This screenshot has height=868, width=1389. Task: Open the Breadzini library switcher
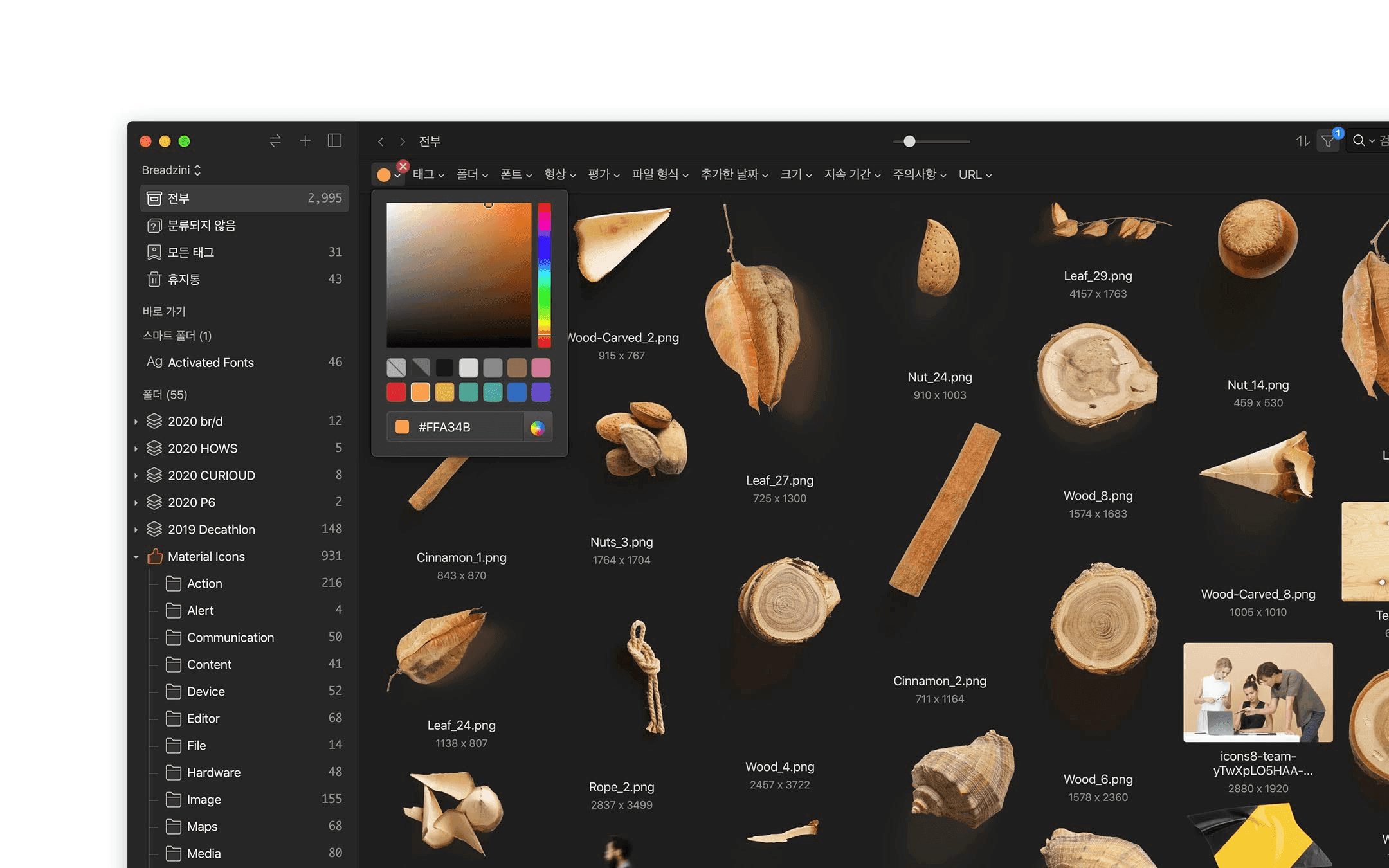pos(172,170)
